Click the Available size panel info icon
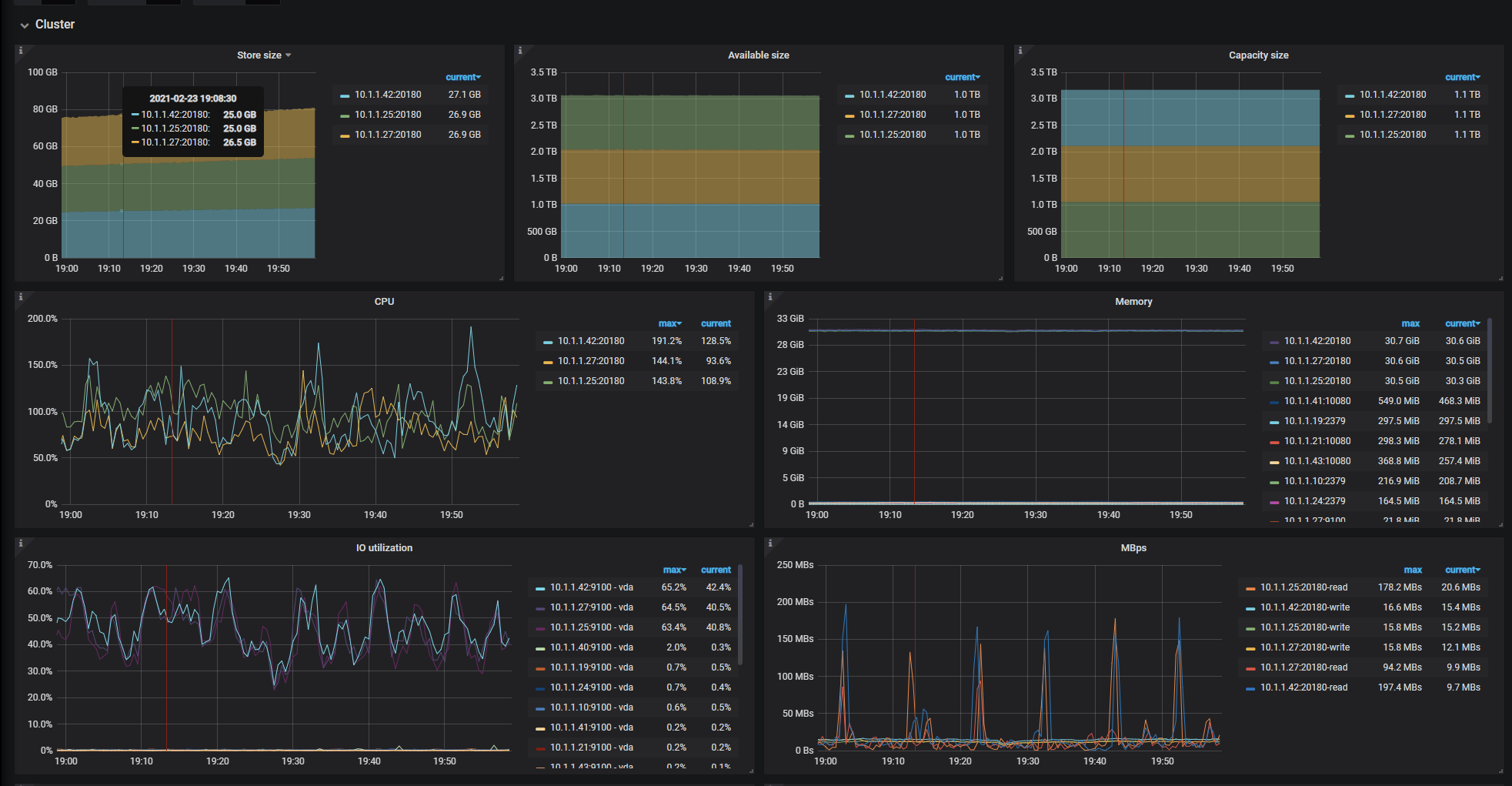This screenshot has width=1512, height=786. point(520,51)
